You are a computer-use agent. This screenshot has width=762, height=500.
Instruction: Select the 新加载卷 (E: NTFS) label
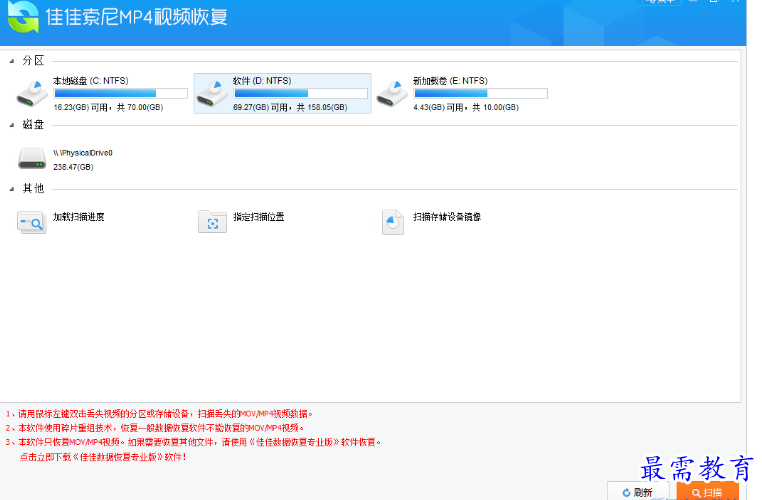pos(450,81)
